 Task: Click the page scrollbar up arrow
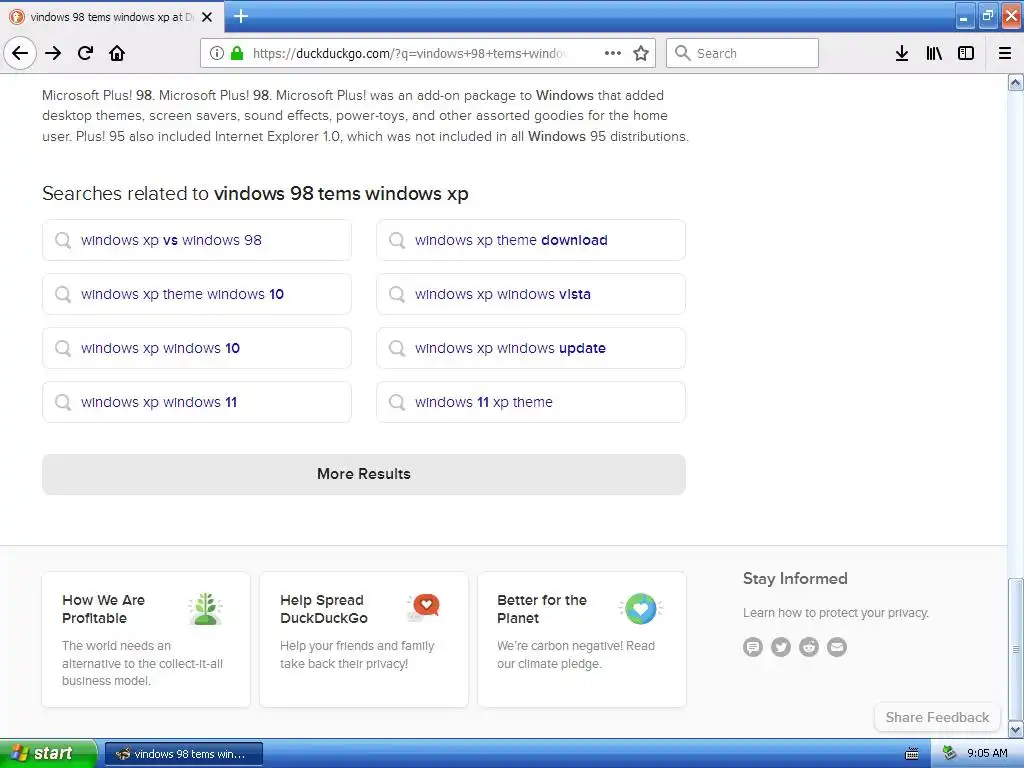click(1016, 82)
